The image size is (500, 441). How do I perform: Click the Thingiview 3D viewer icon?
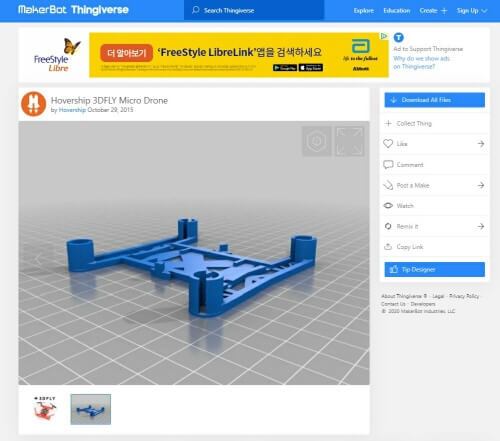[317, 141]
